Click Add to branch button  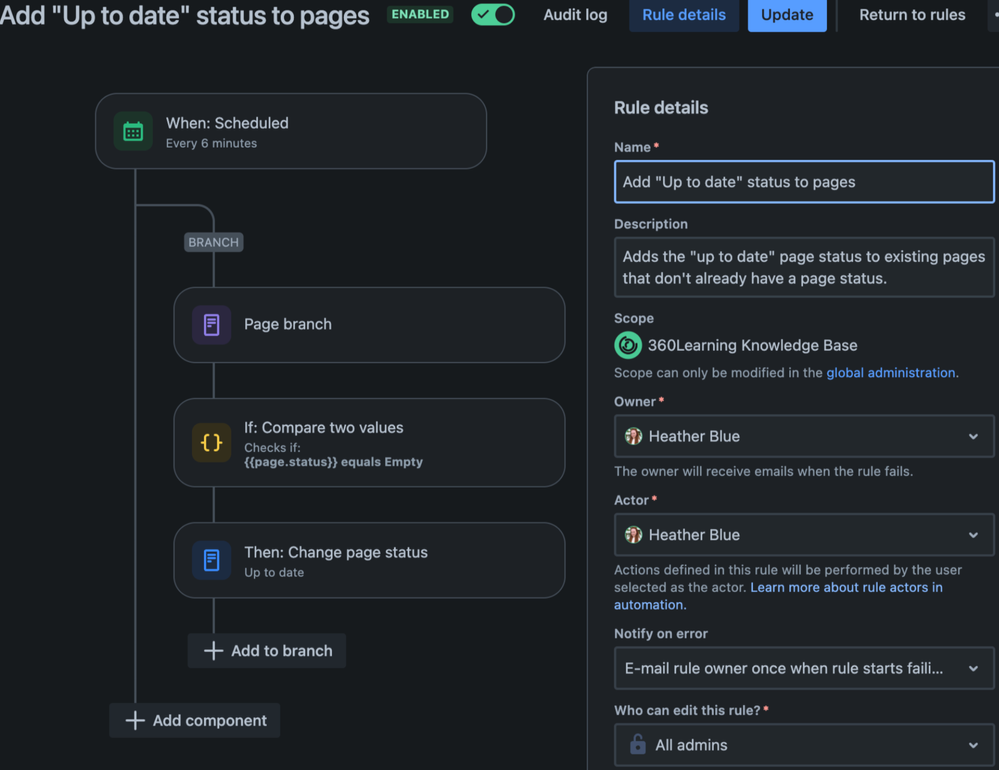267,651
